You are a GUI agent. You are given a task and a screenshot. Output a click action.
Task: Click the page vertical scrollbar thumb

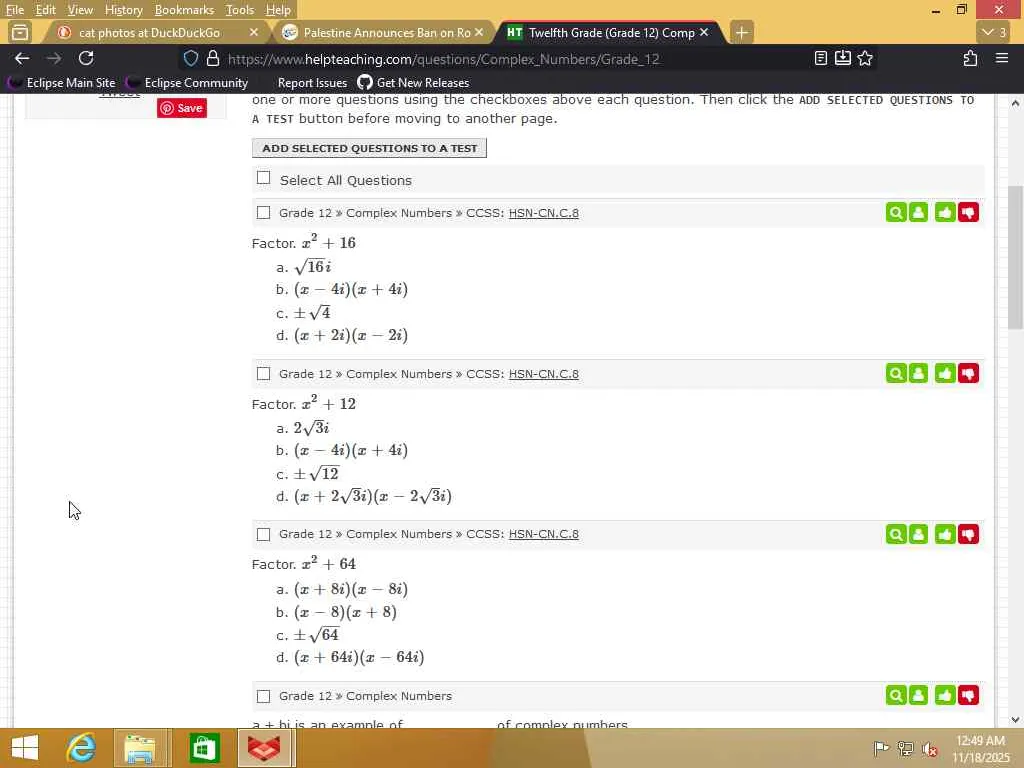(x=1016, y=257)
